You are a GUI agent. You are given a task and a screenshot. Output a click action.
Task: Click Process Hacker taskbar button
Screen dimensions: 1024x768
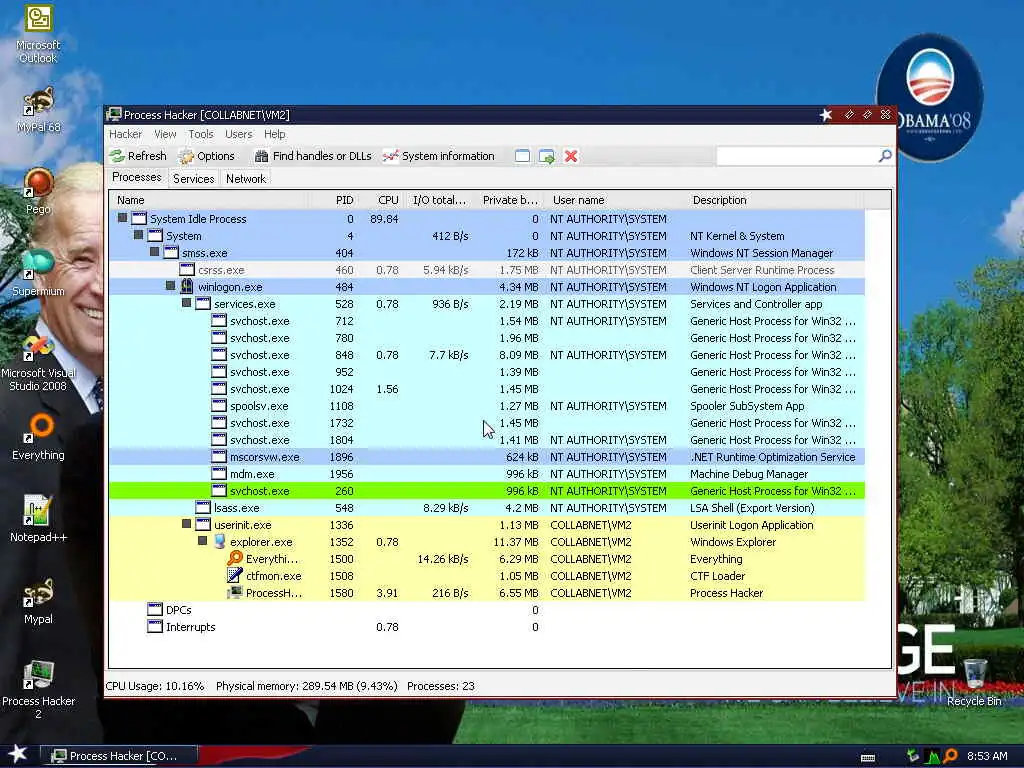[120, 756]
